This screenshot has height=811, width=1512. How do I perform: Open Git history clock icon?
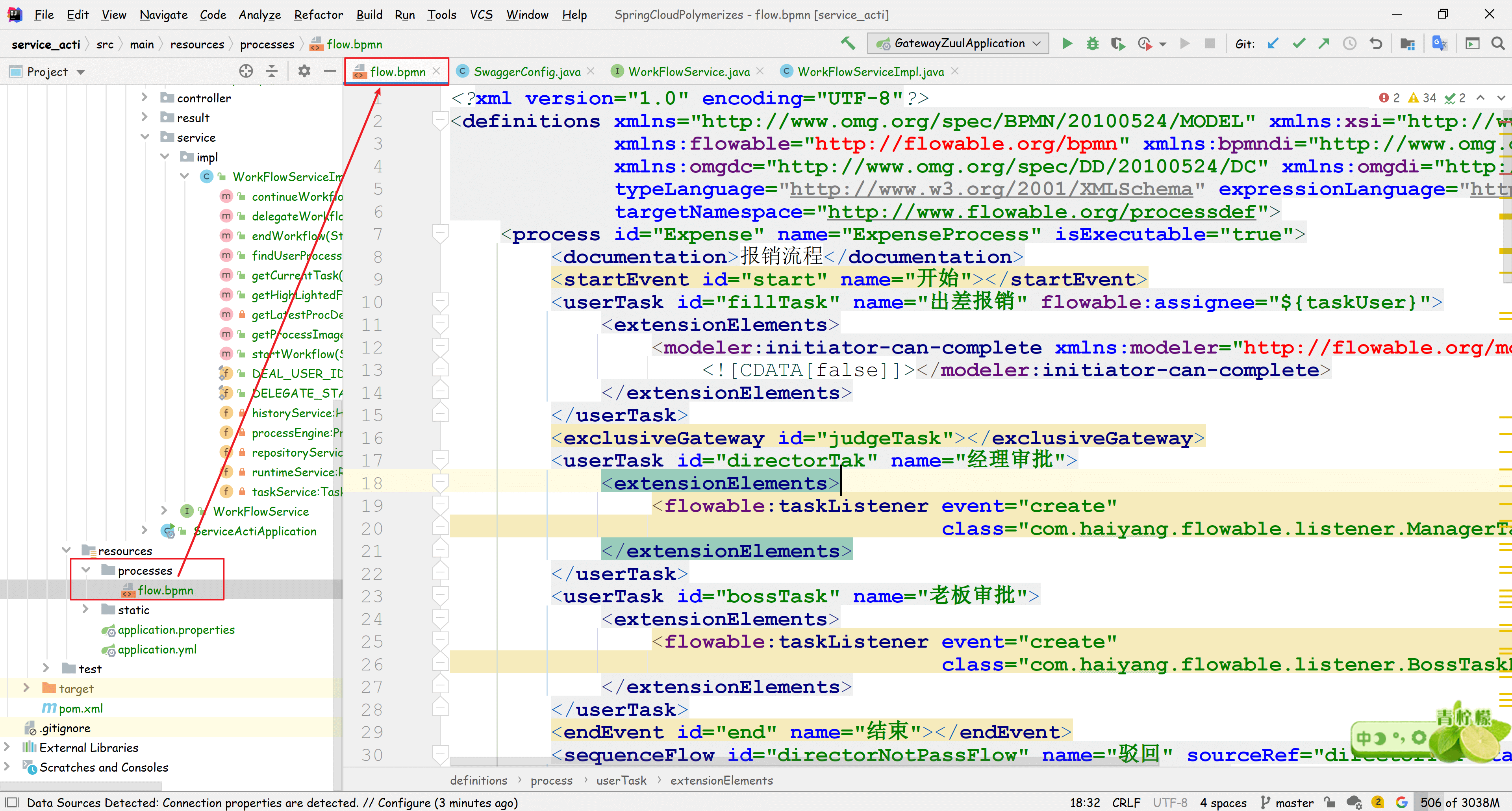coord(1349,43)
